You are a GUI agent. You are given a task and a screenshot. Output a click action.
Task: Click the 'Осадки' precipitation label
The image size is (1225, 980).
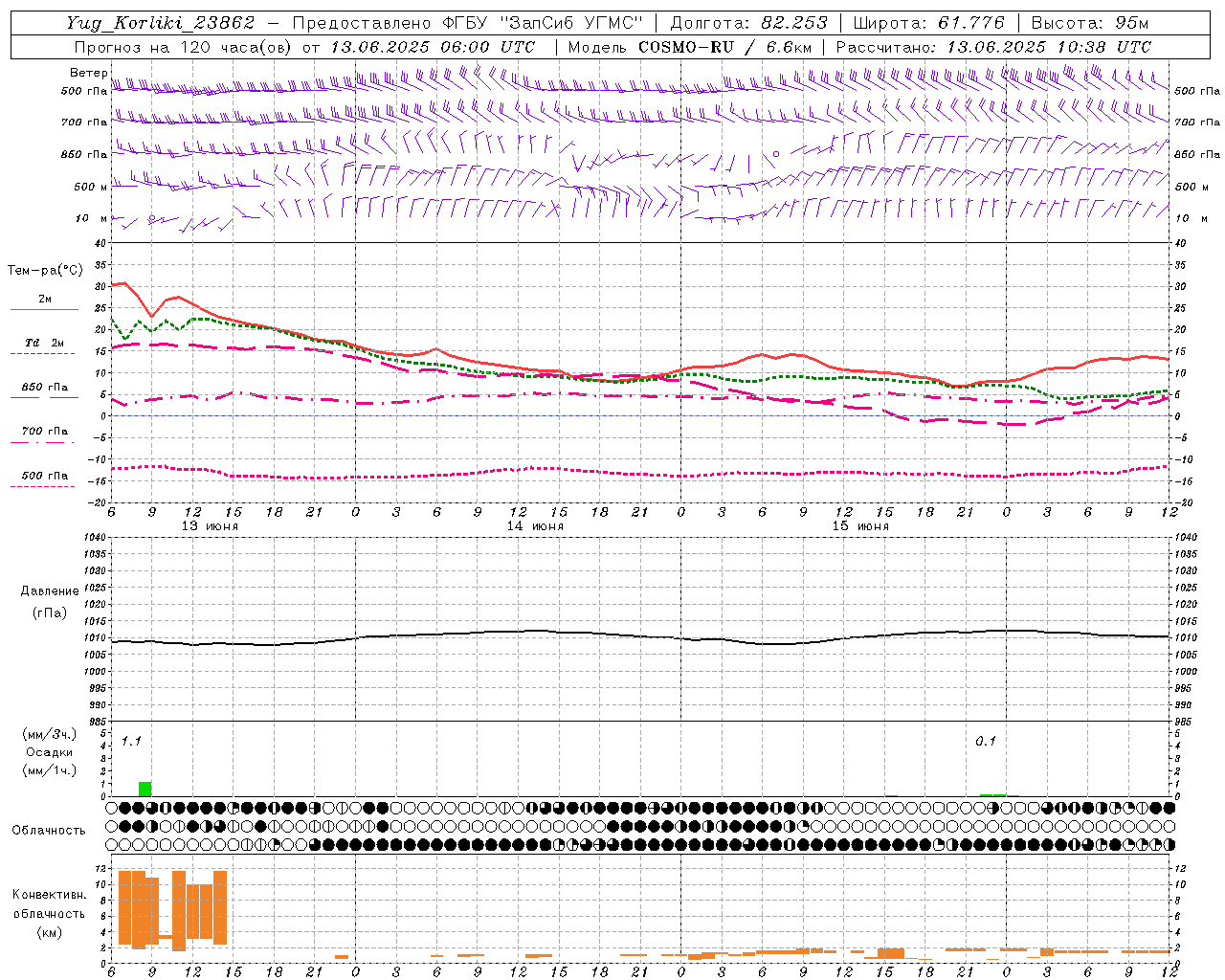(x=50, y=752)
